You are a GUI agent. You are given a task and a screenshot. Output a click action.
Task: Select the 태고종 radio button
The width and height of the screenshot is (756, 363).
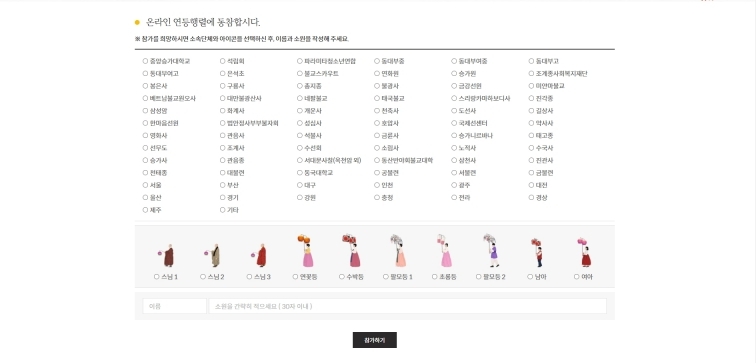click(531, 135)
